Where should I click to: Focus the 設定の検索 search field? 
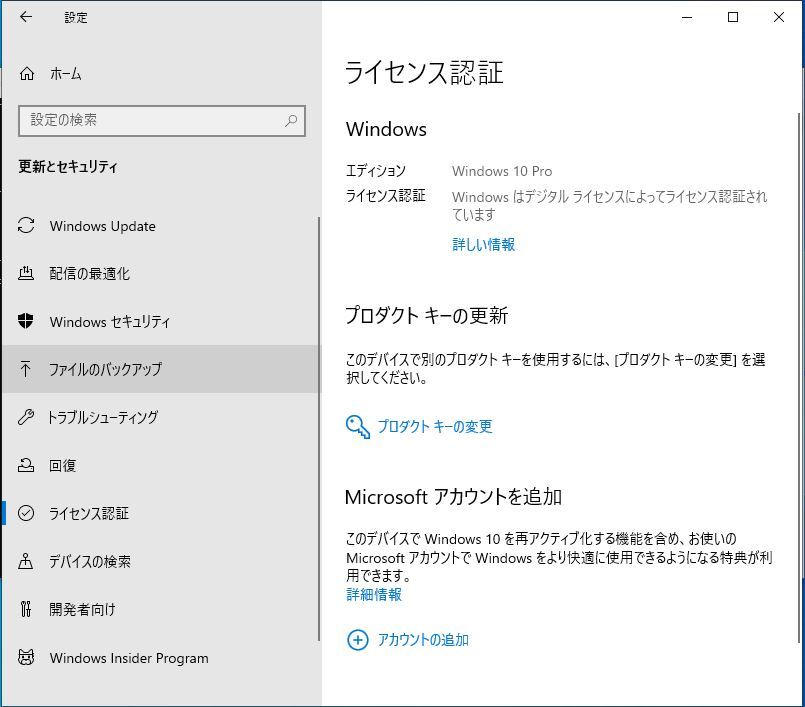point(162,121)
